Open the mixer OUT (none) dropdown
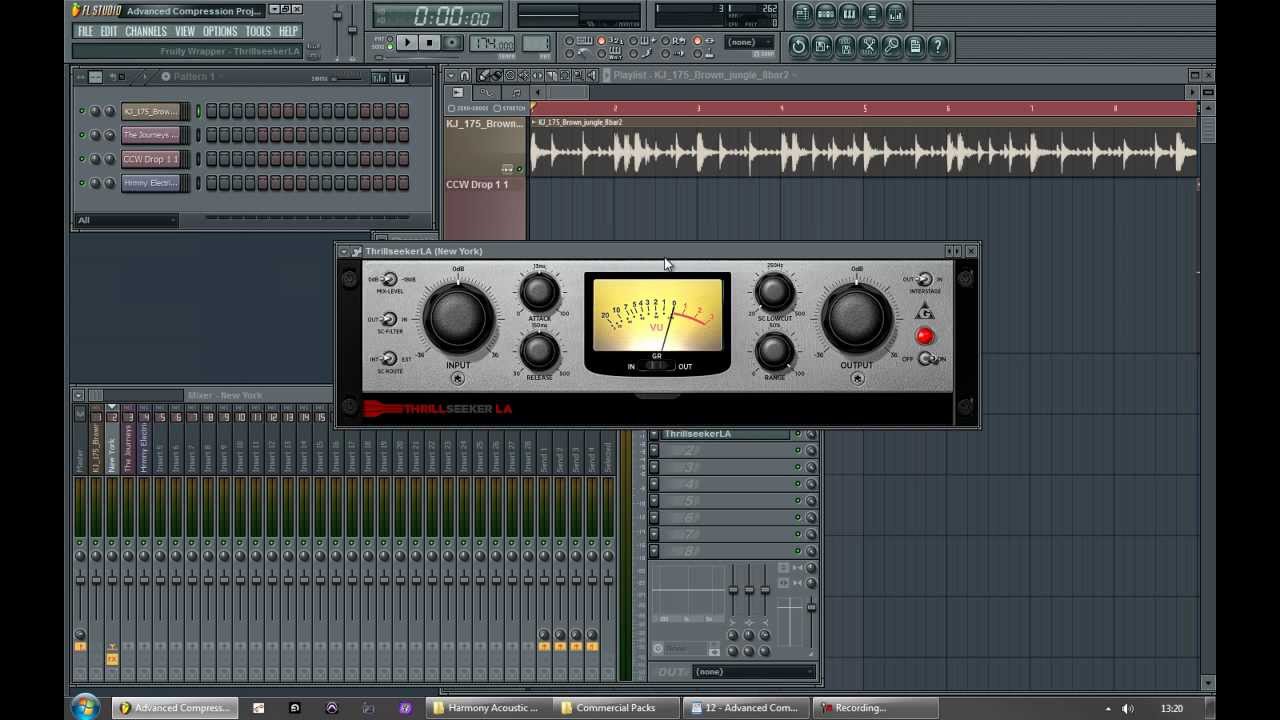 pos(755,672)
